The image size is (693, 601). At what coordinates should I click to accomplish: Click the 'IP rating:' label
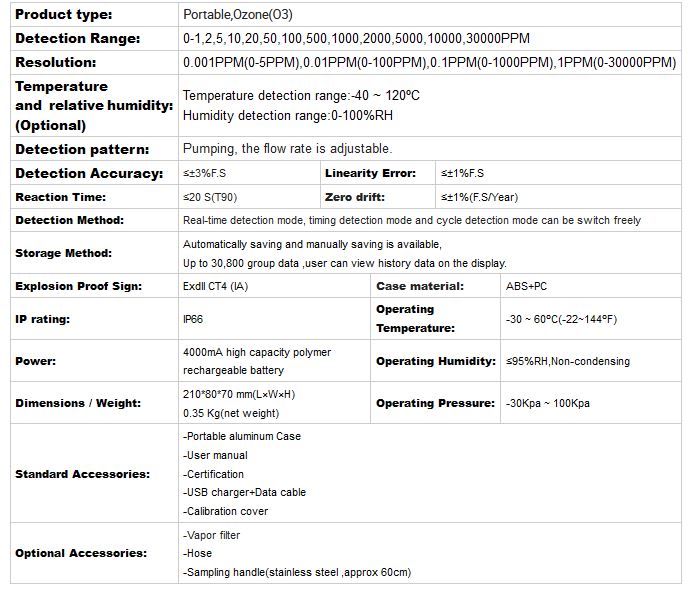pos(42,319)
